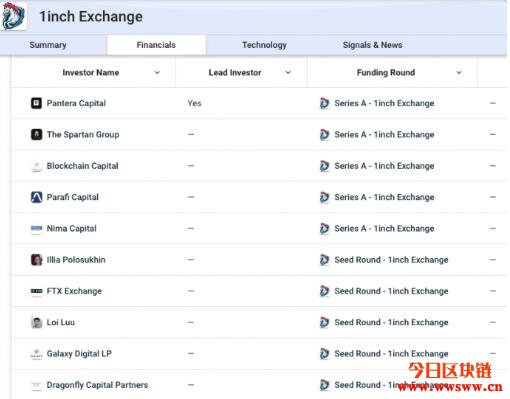
Task: Open the Dragonfly Capital Partners link
Action: 97,385
